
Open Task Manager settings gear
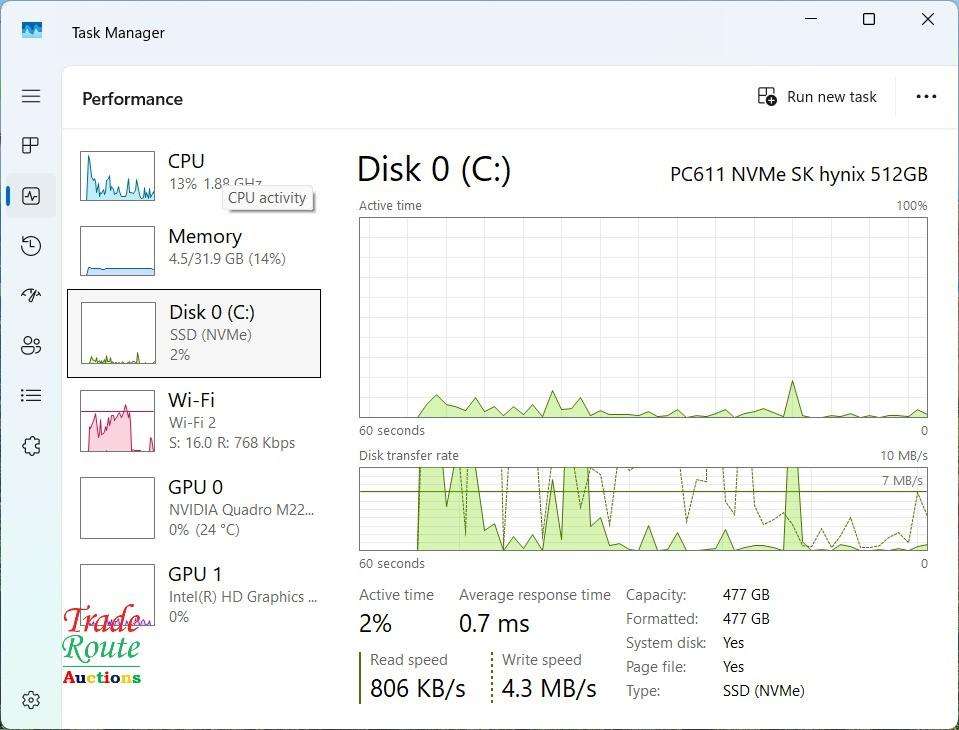31,700
